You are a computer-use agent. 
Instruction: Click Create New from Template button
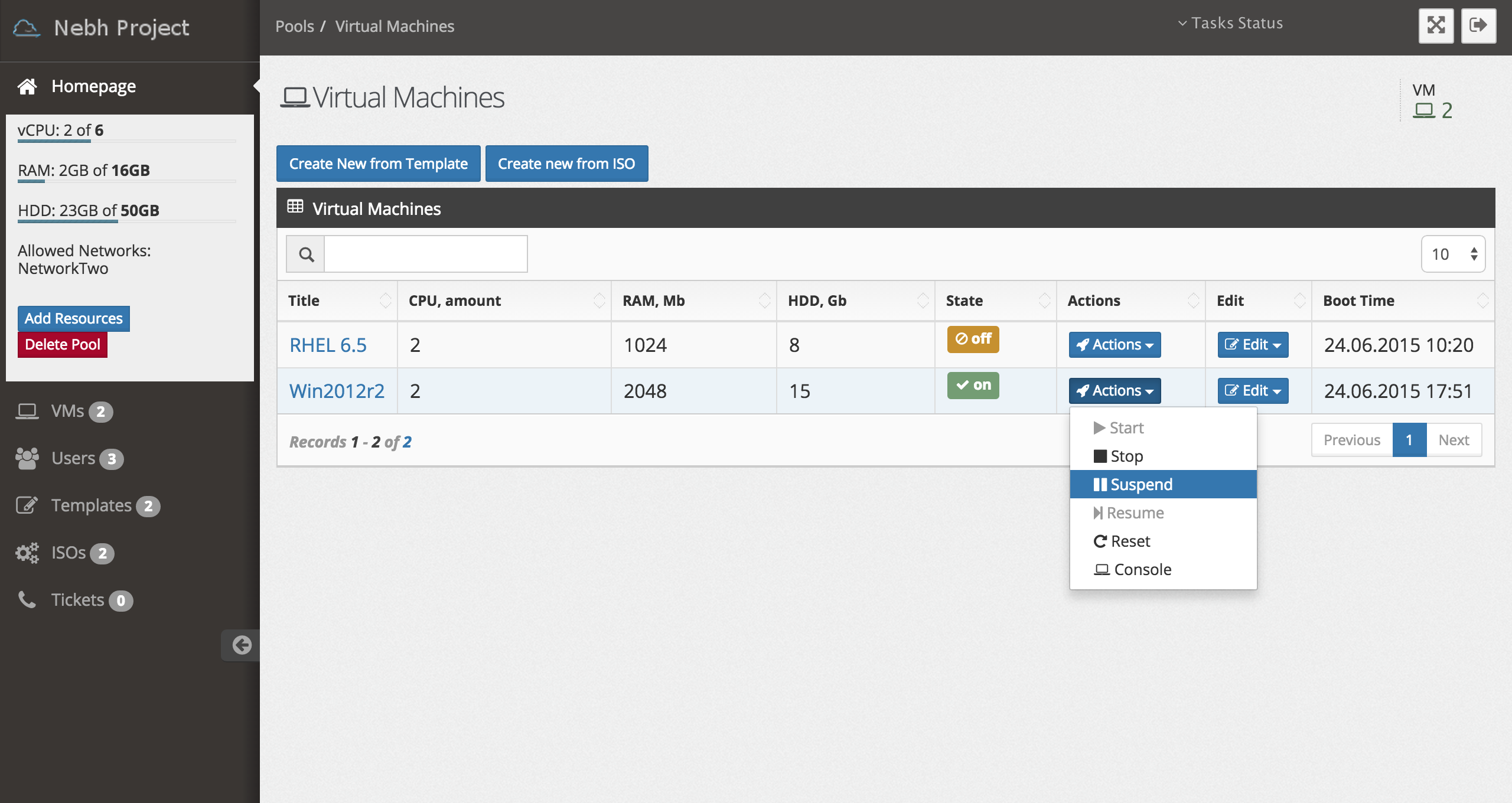point(378,164)
